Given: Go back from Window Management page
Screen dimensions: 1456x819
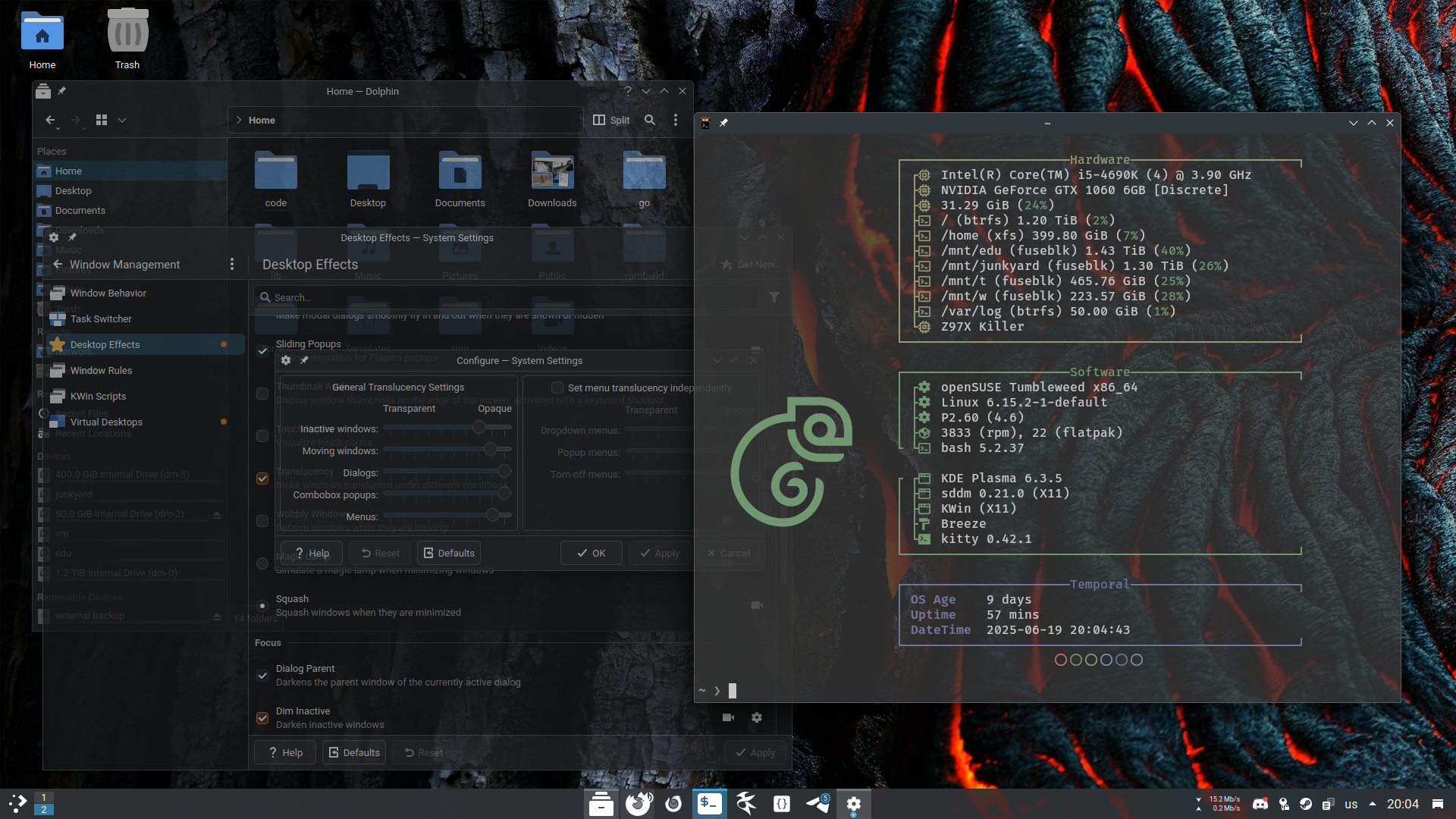Looking at the screenshot, I should coord(58,264).
